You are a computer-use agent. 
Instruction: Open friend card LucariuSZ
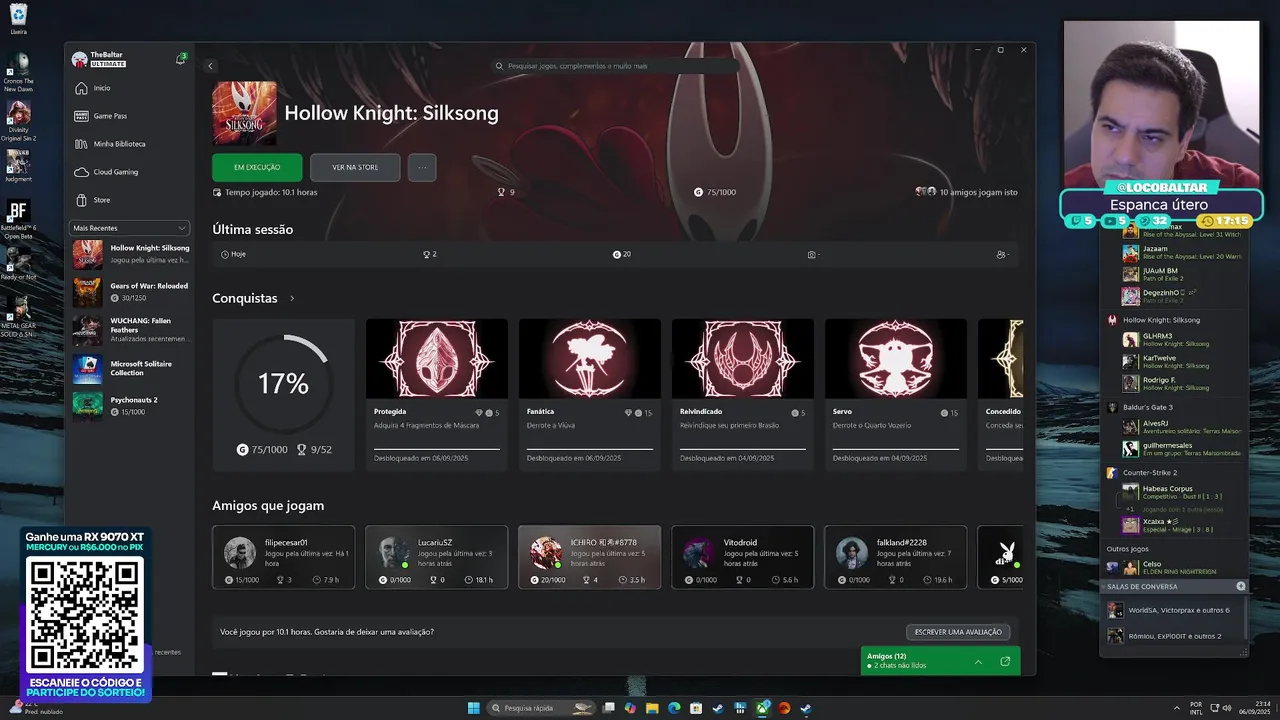pyautogui.click(x=436, y=557)
